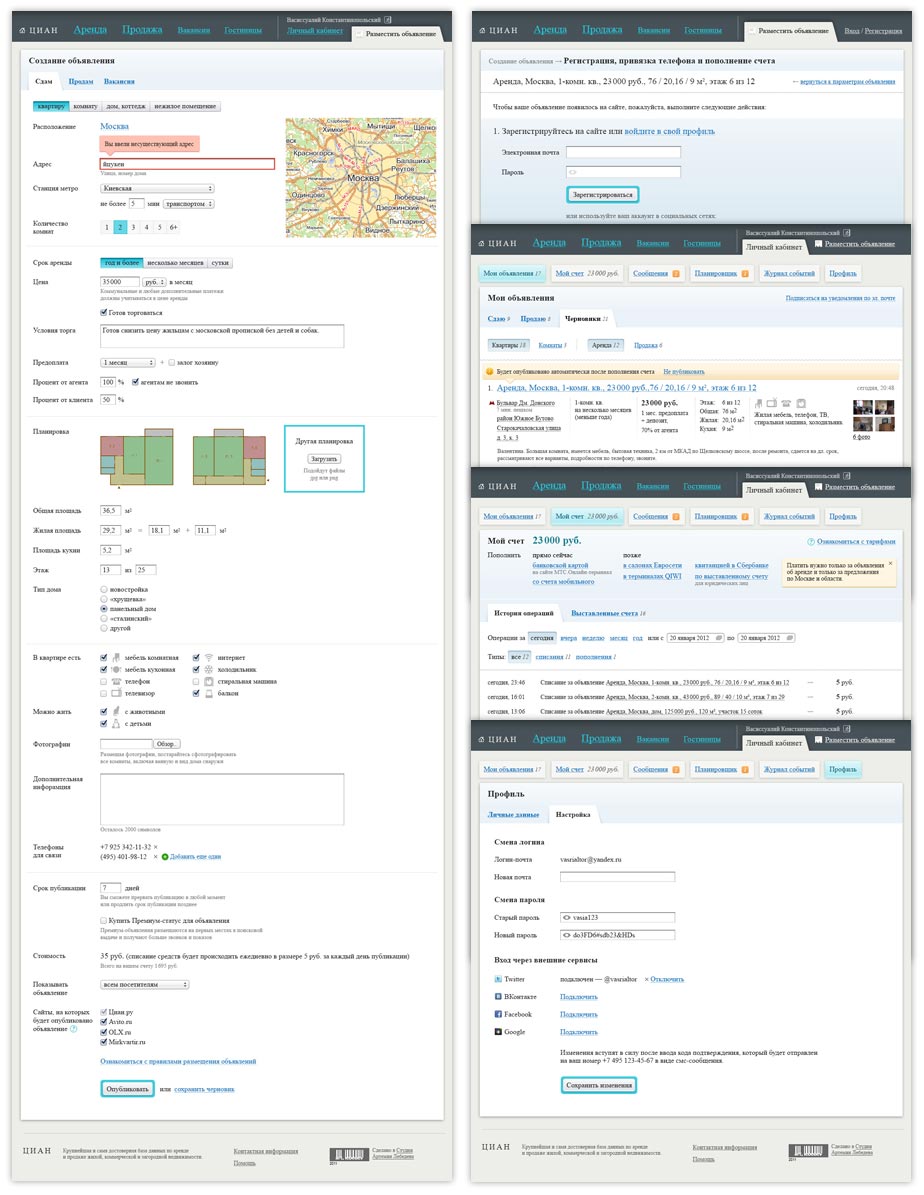Click the address input field with the error
Screen dimensions: 924x1195
(187, 164)
